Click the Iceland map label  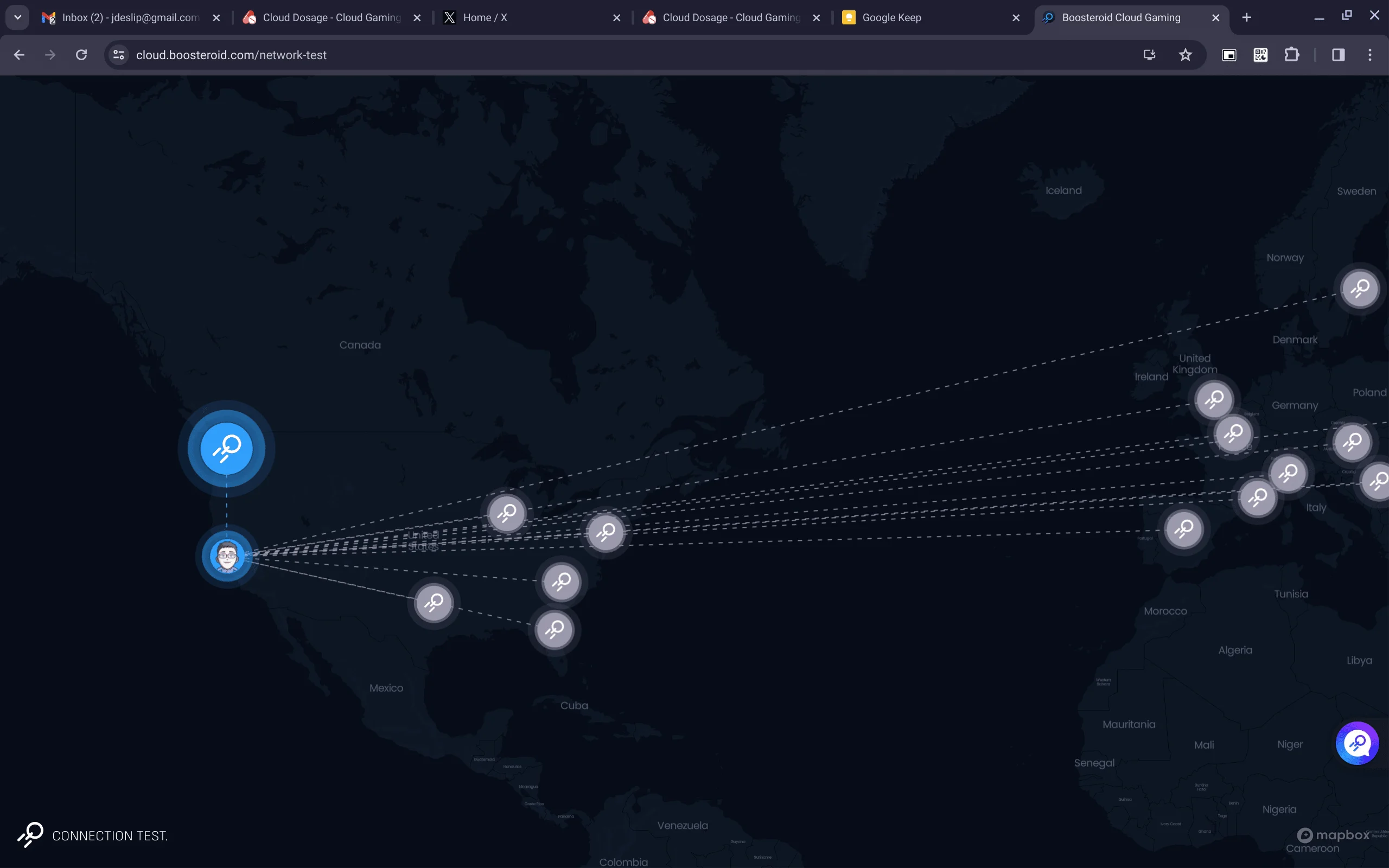[x=1063, y=190]
